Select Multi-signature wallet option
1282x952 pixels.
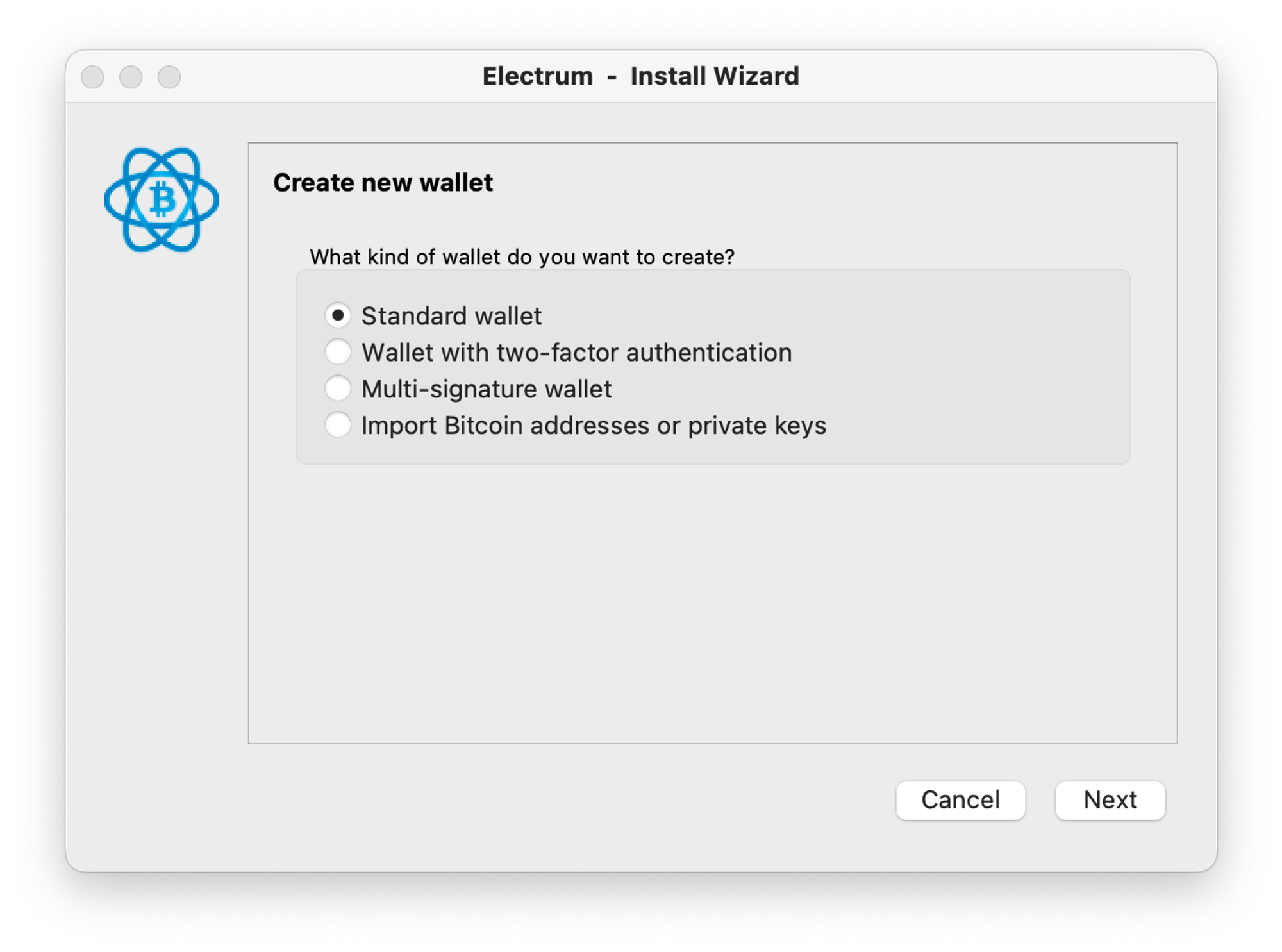tap(339, 388)
